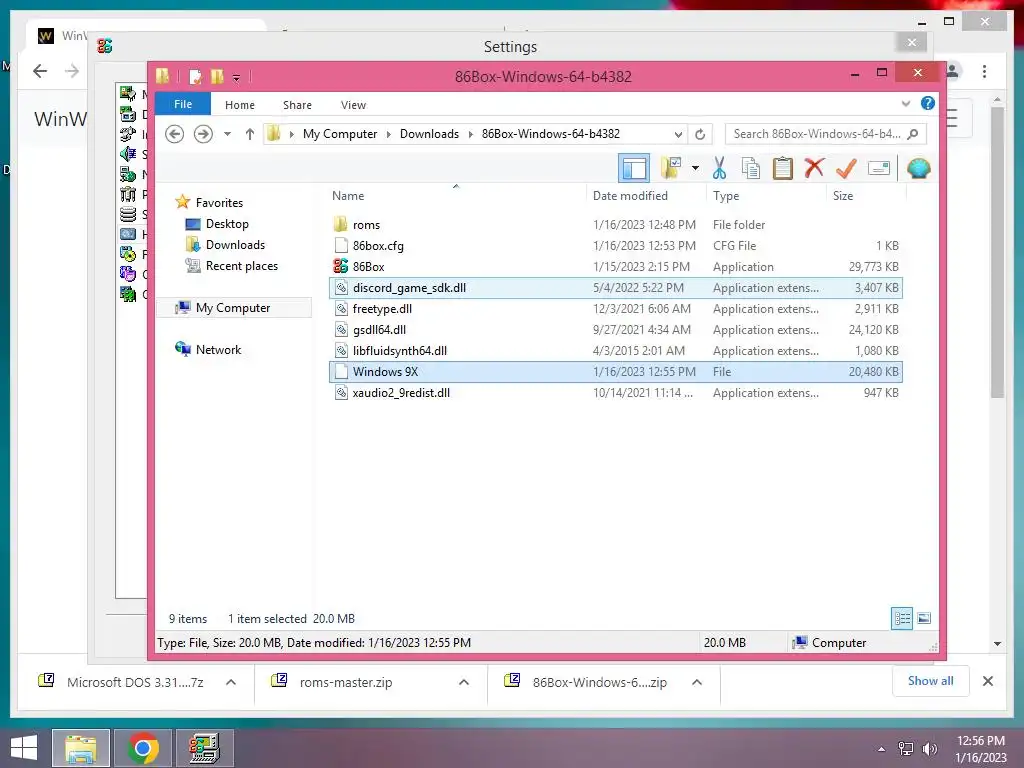Click the Rename toolbar icon

point(879,168)
